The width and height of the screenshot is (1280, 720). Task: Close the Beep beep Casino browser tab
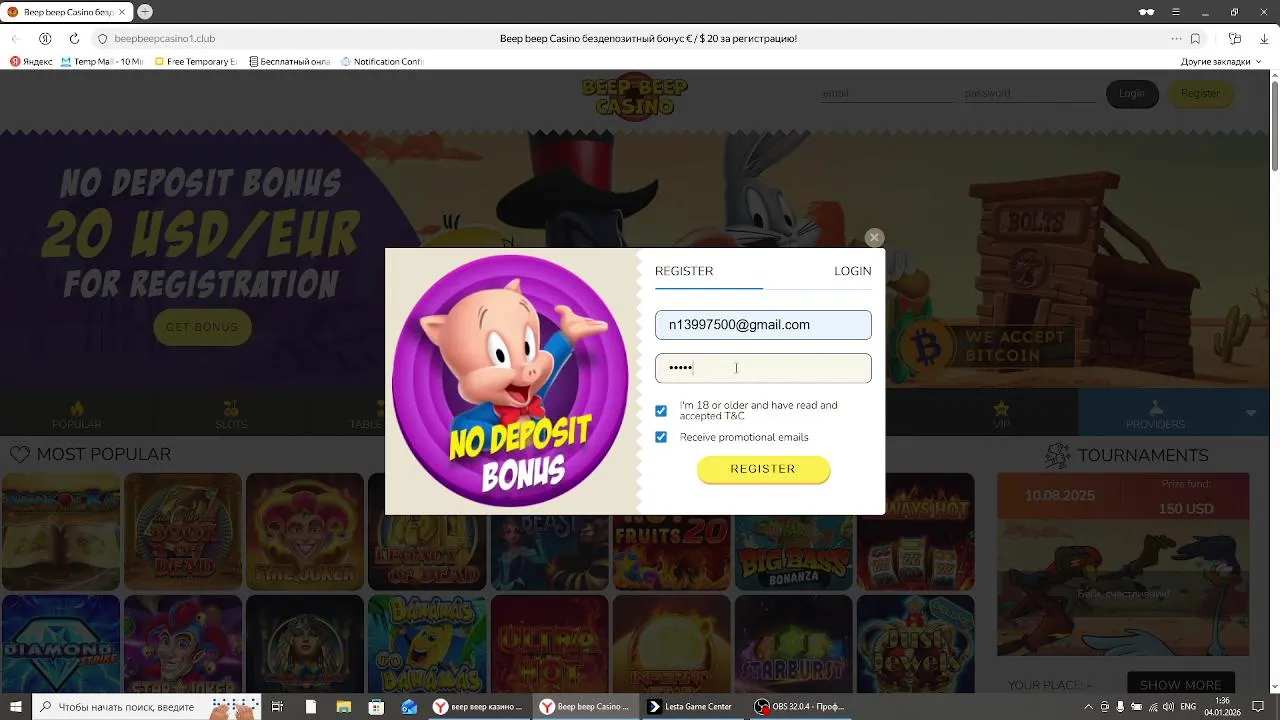pyautogui.click(x=122, y=12)
